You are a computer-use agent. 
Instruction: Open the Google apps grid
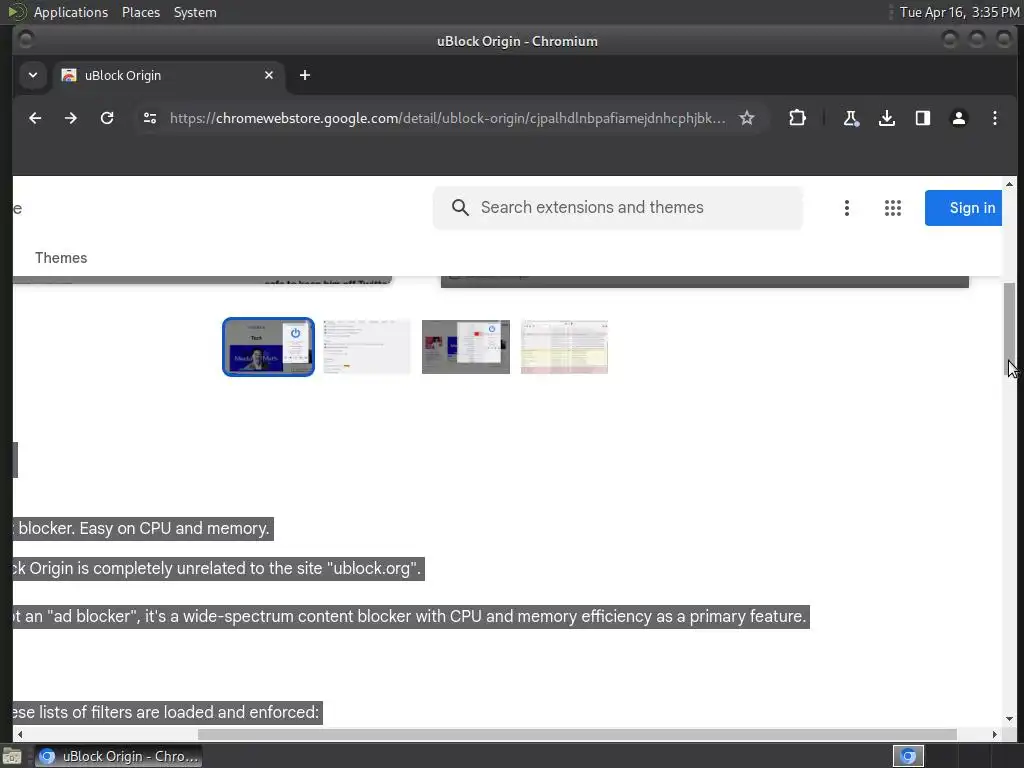pyautogui.click(x=893, y=208)
